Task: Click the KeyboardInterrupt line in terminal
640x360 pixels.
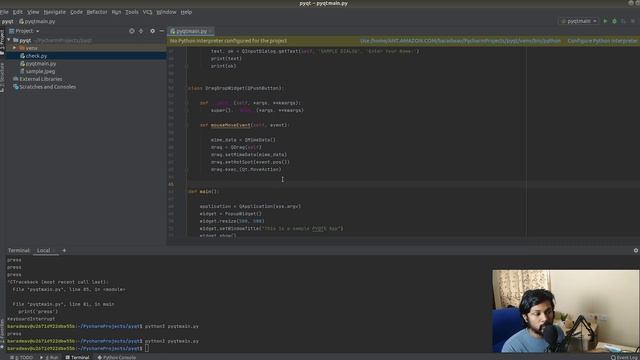Action: (x=31, y=319)
